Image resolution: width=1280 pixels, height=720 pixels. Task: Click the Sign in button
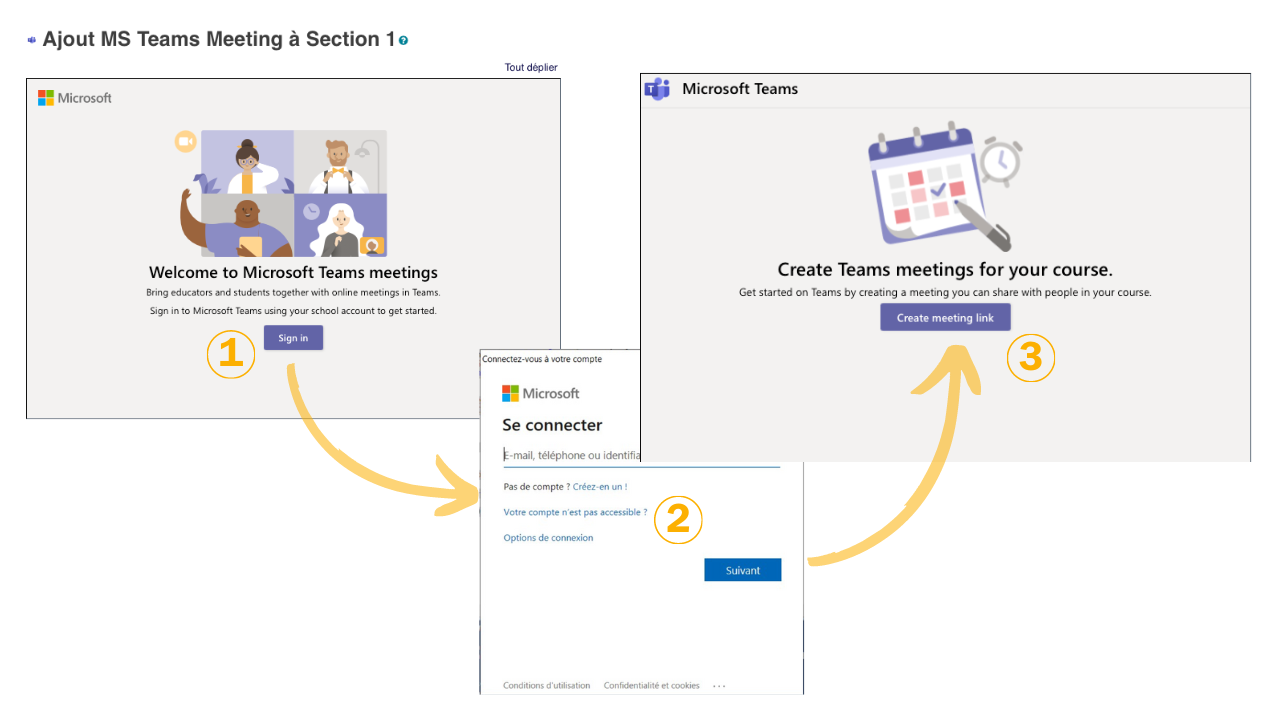[293, 338]
